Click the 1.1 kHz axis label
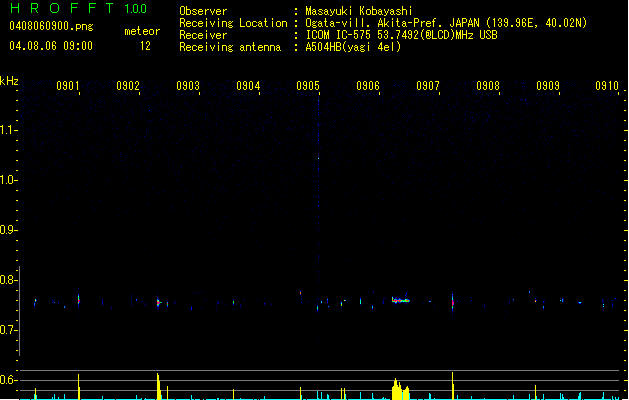 pos(8,130)
